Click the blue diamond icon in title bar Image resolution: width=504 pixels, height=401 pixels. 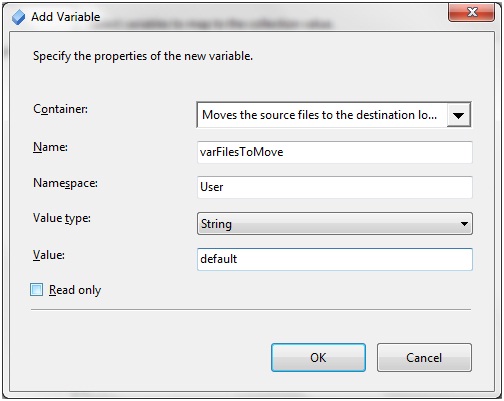[x=18, y=17]
